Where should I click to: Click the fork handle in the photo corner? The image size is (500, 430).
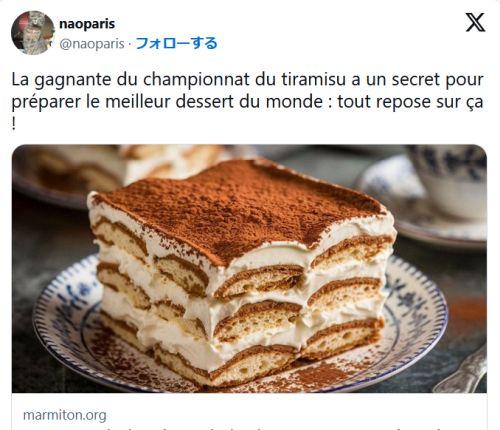[463, 372]
